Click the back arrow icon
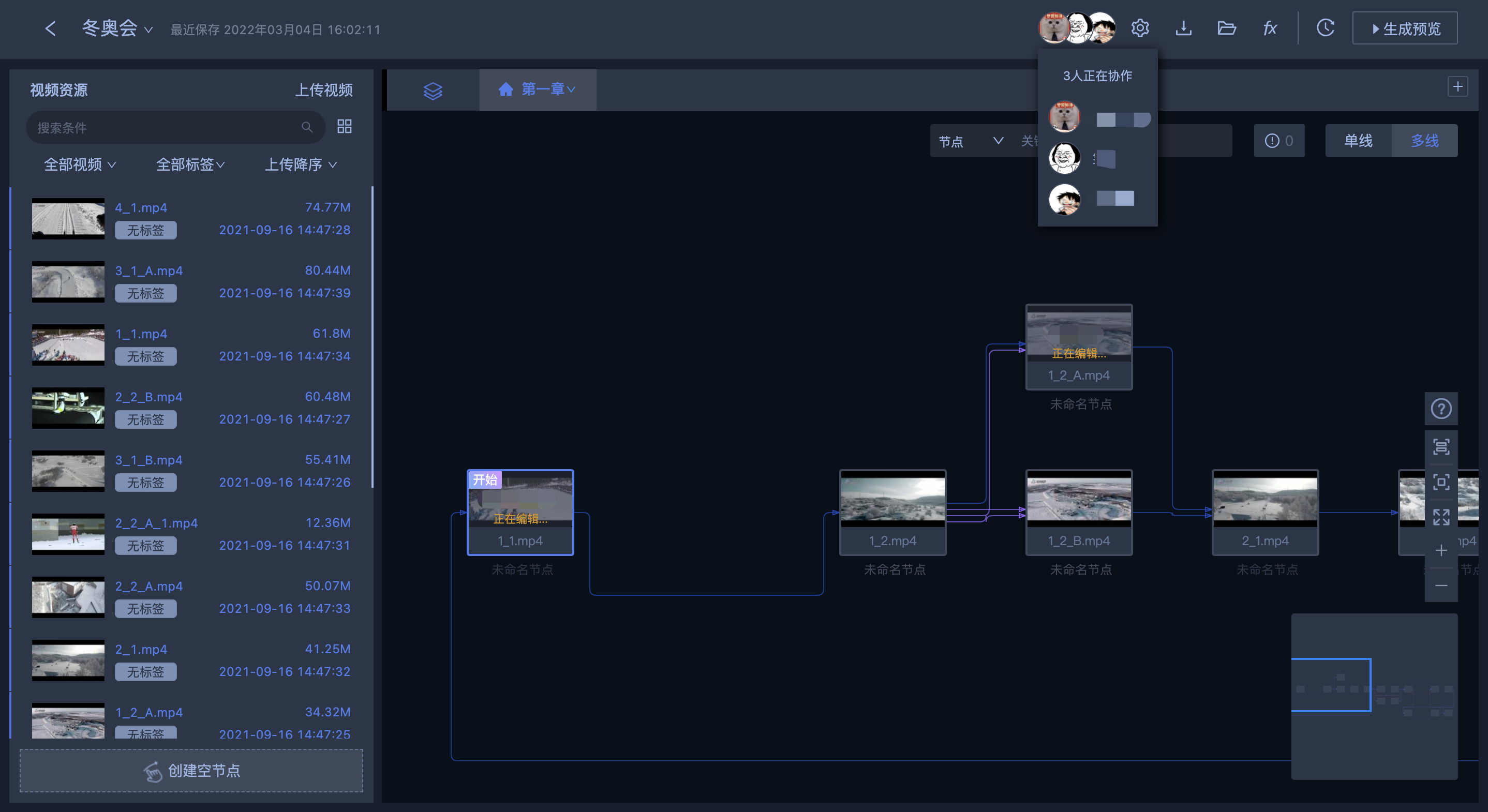Viewport: 1488px width, 812px height. (51, 28)
